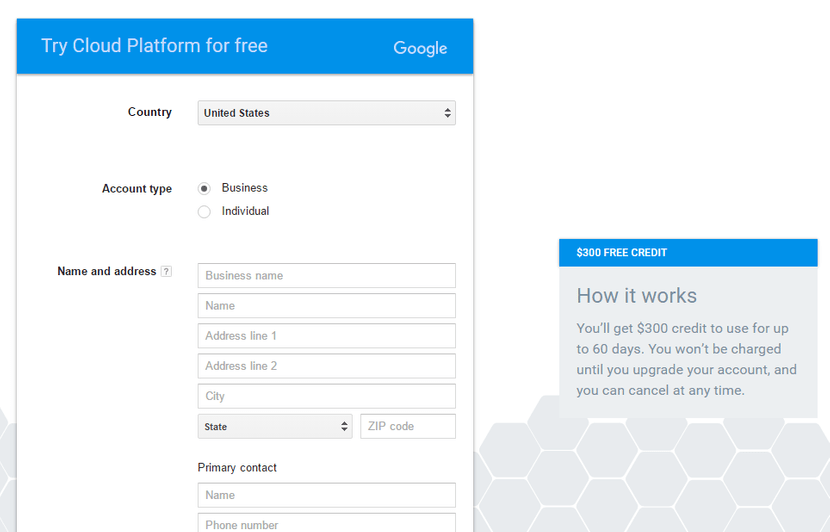Click the Phone number field
Viewport: 830px width, 532px height.
click(x=327, y=522)
